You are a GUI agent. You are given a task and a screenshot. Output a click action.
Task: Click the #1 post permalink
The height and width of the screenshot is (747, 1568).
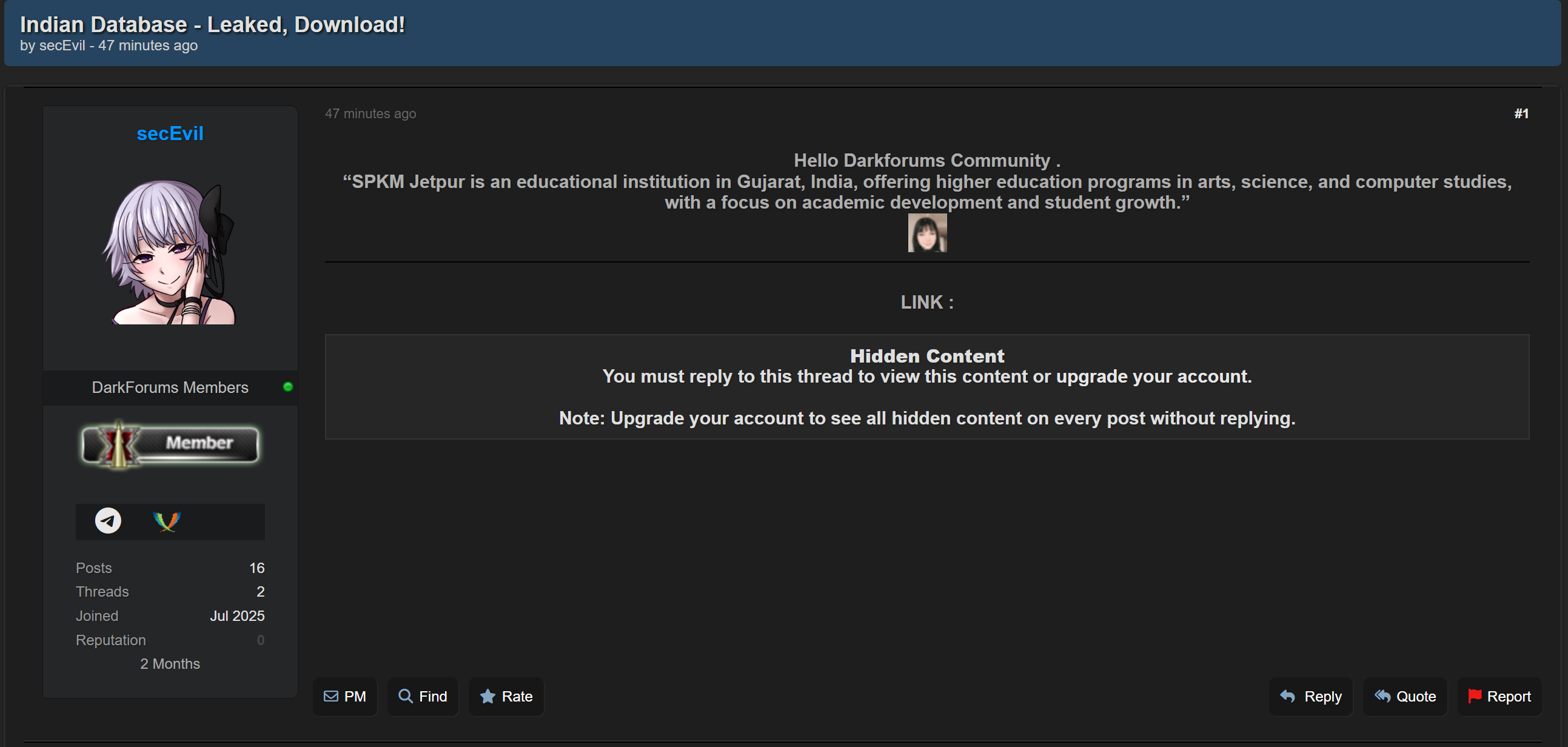click(x=1521, y=114)
